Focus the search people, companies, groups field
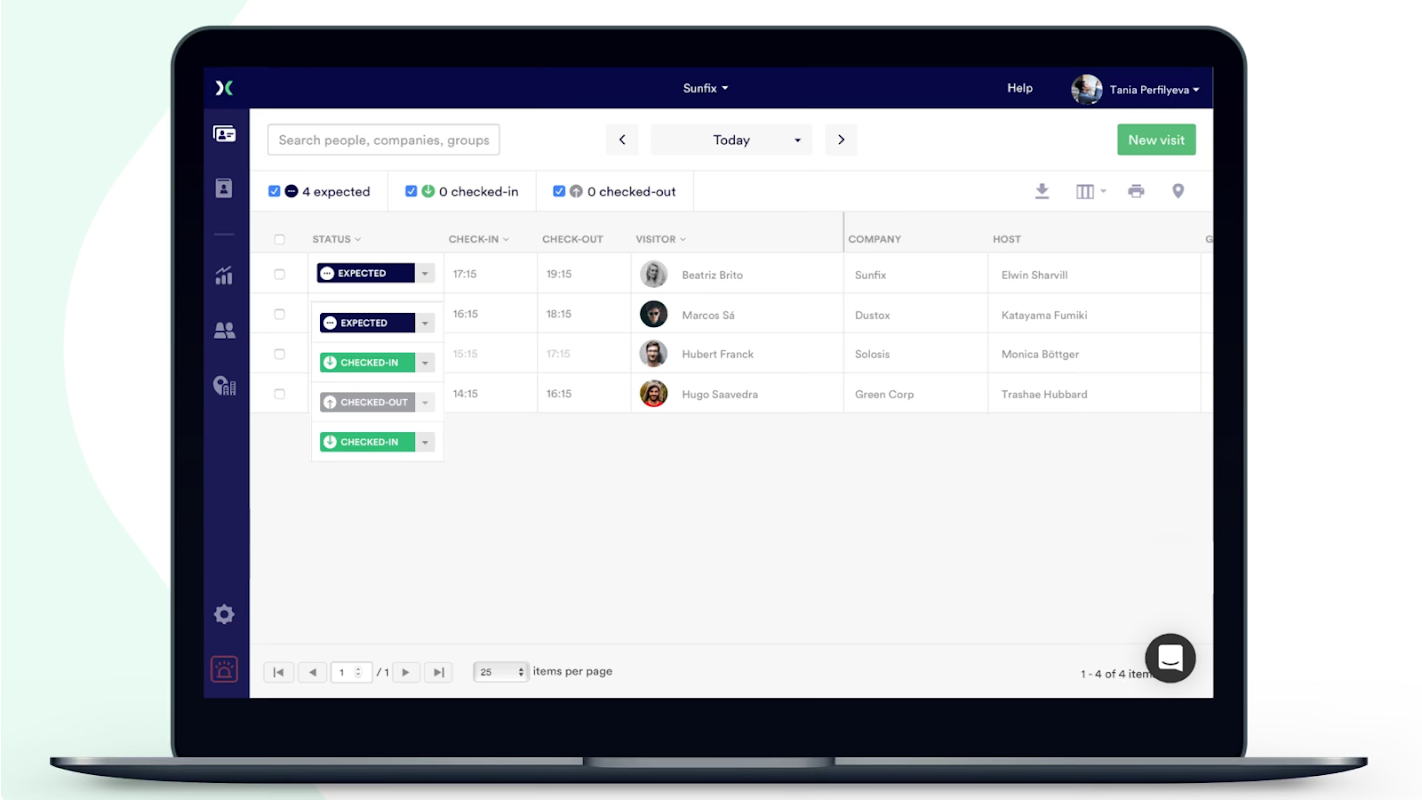1422x800 pixels. coord(383,140)
